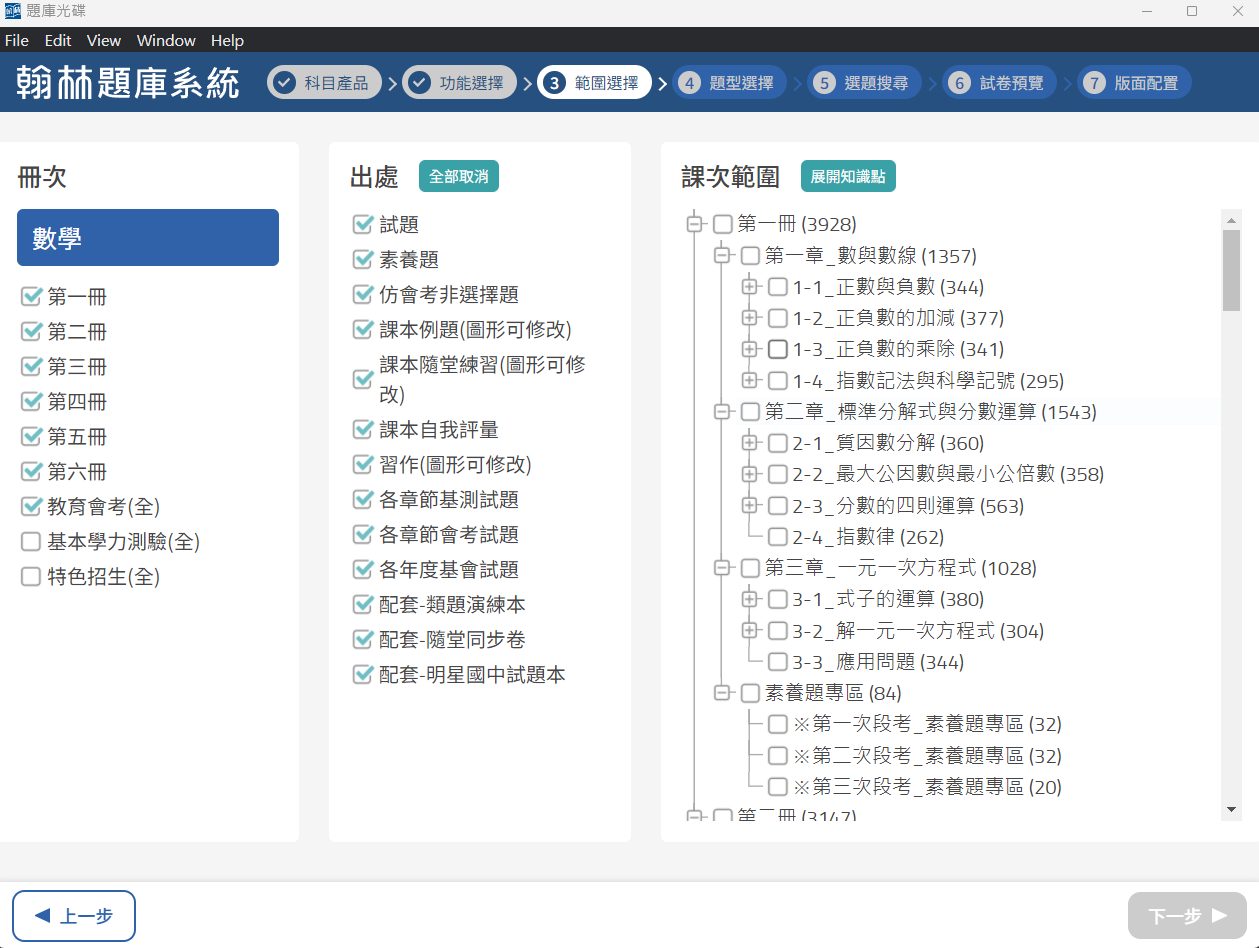Jump to step 7 版面配置
This screenshot has width=1259, height=948.
1134,82
